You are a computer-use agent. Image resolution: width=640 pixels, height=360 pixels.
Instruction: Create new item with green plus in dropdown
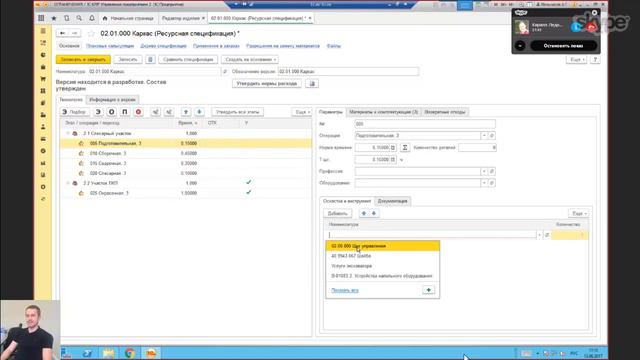(x=428, y=290)
